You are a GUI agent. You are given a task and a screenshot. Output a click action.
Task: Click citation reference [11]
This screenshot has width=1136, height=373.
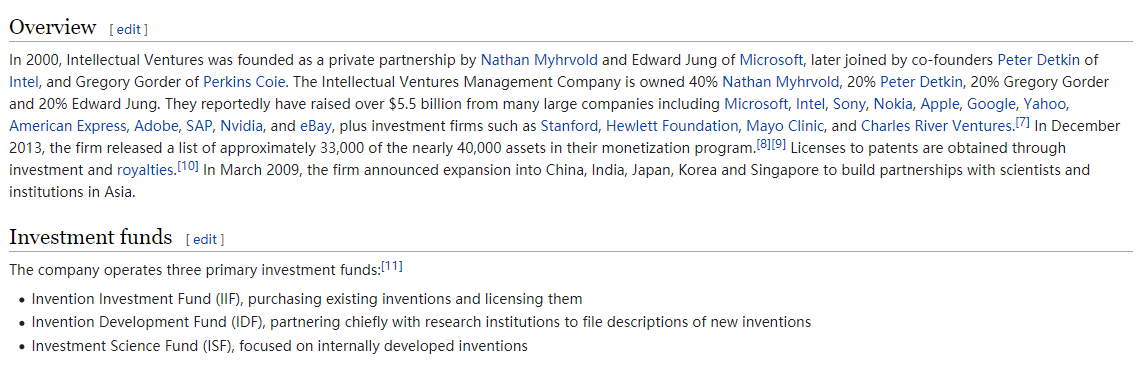[x=392, y=266]
